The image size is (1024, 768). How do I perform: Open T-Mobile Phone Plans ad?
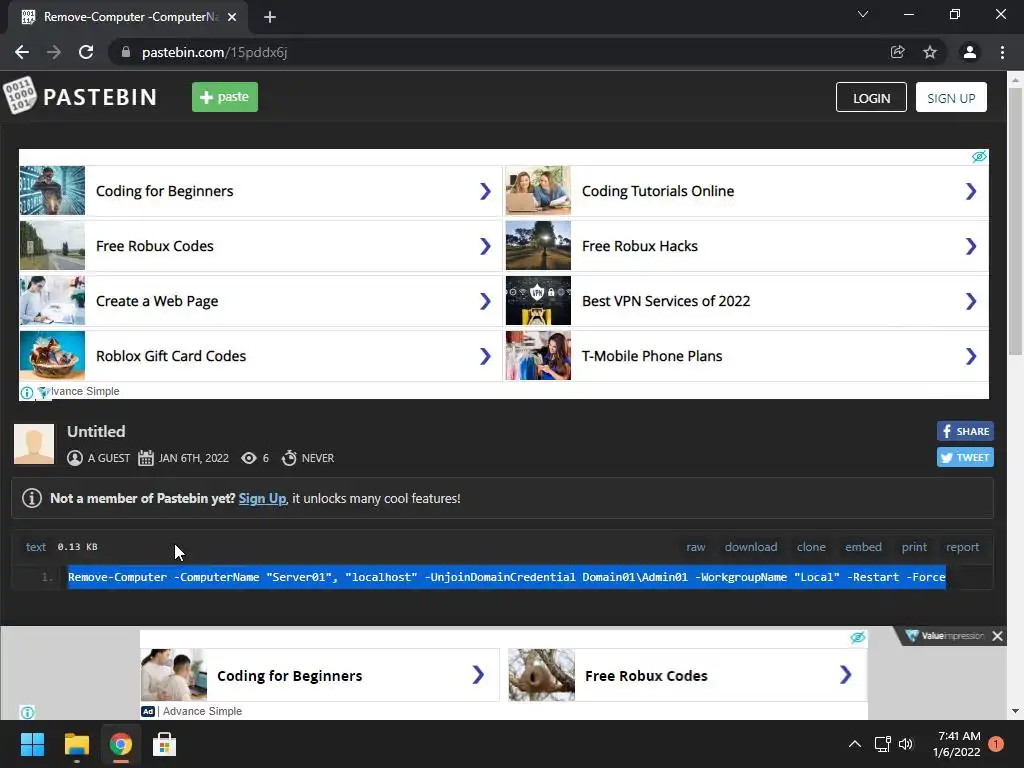(746, 356)
